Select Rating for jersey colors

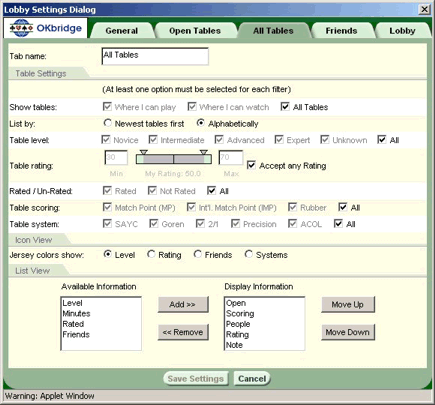pyautogui.click(x=151, y=254)
